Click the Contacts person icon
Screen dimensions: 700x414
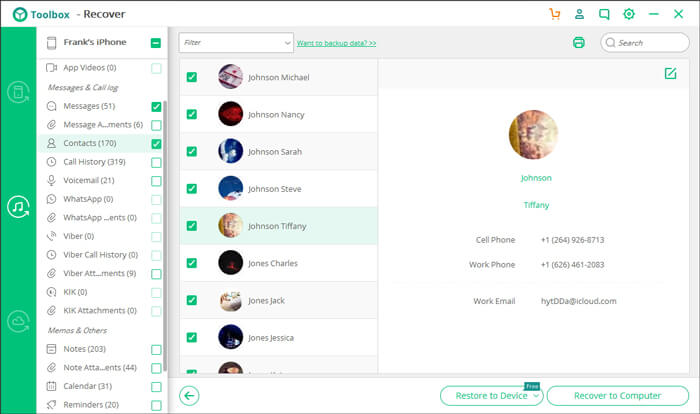51,143
